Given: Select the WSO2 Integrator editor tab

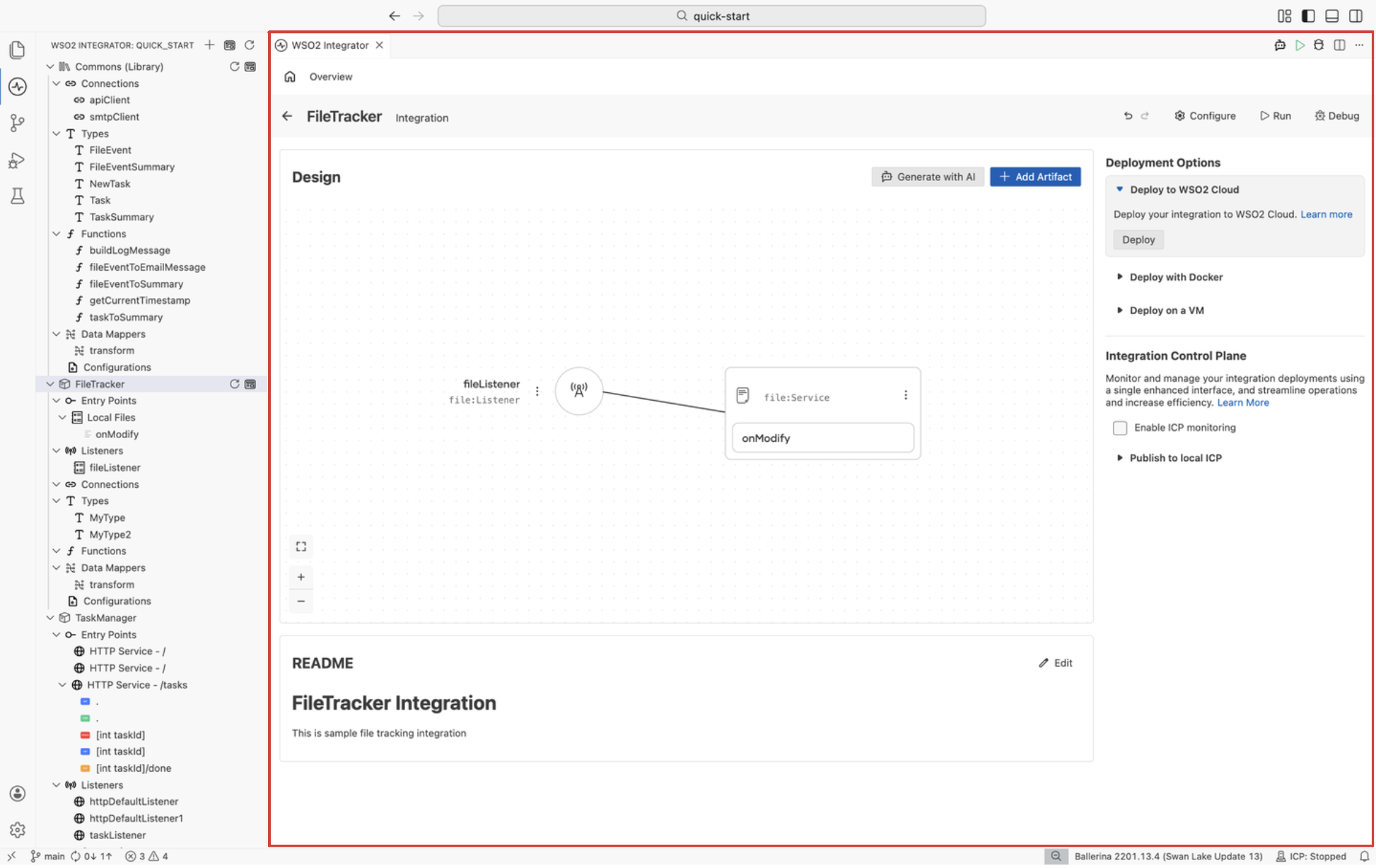Looking at the screenshot, I should tap(330, 45).
